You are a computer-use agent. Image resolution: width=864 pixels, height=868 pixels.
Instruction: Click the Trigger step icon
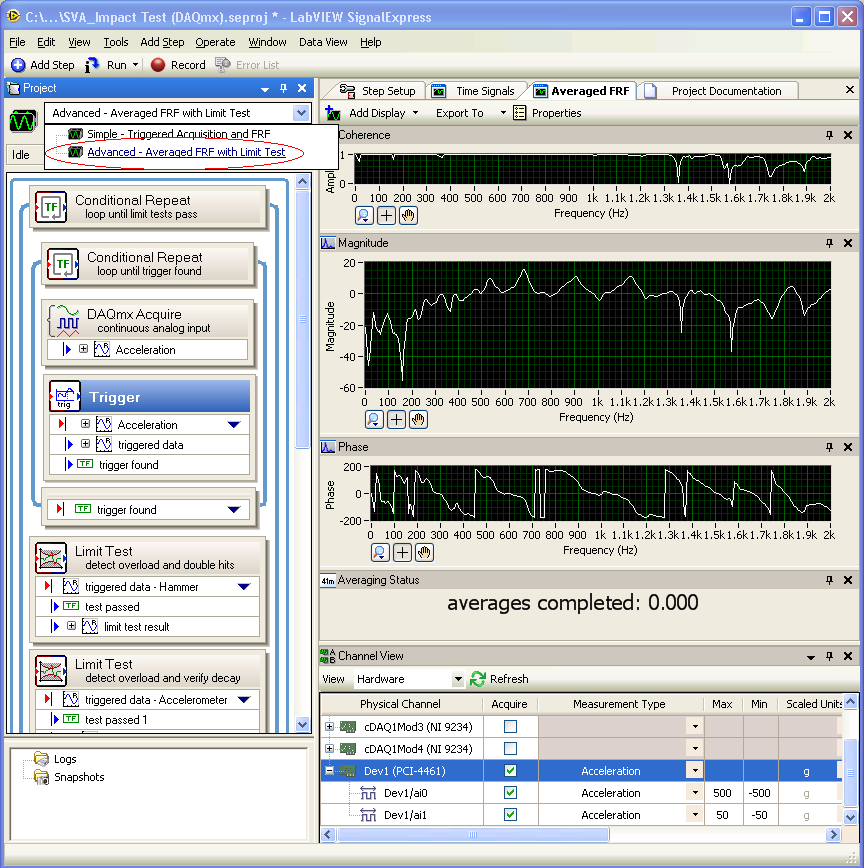(65, 396)
